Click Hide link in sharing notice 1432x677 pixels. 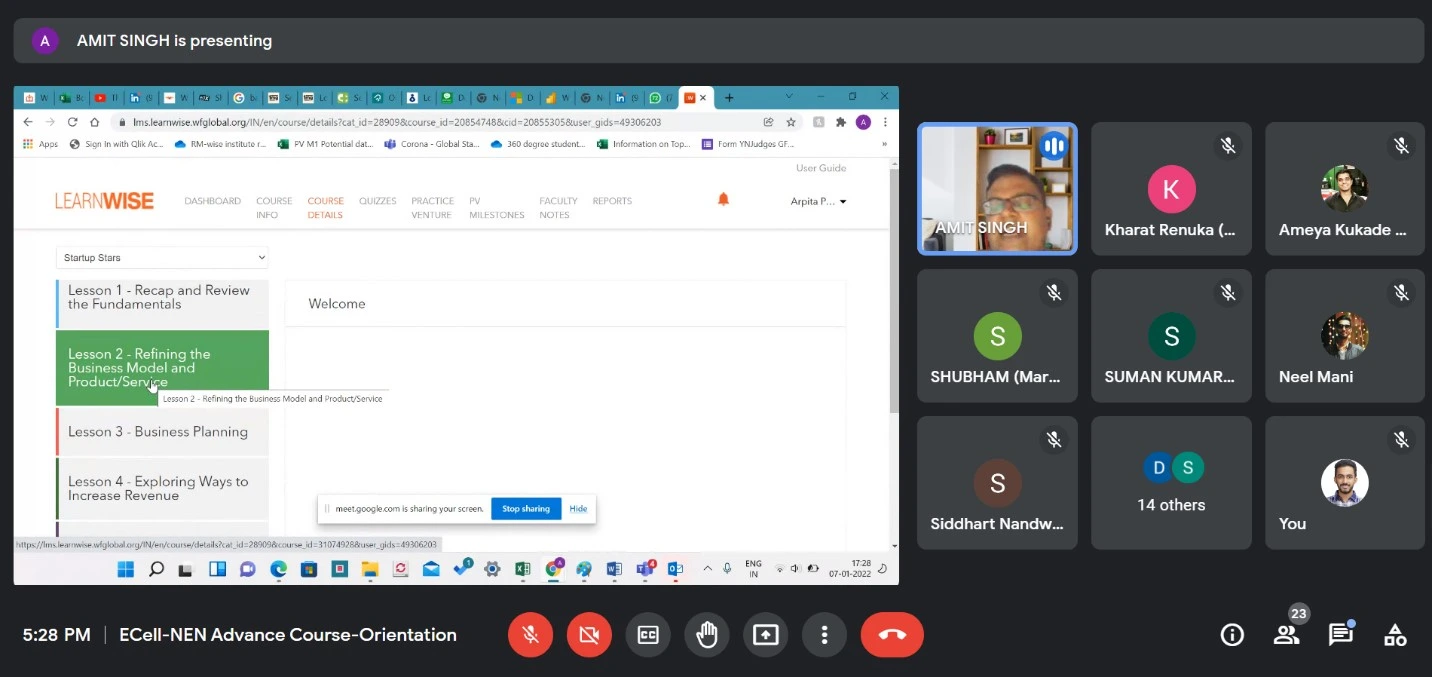(578, 508)
